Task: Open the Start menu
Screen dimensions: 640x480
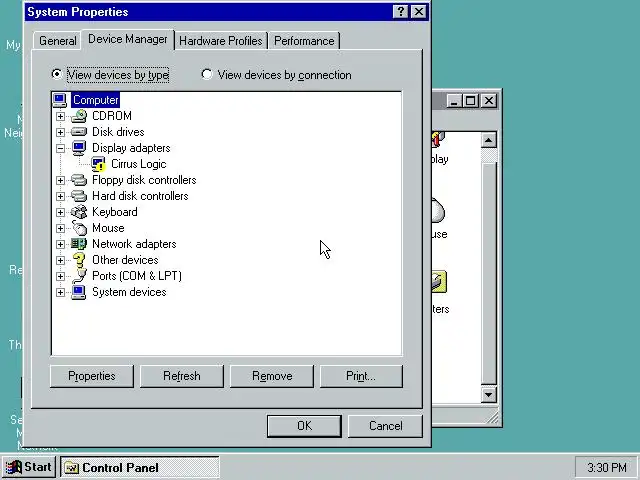Action: (29, 467)
